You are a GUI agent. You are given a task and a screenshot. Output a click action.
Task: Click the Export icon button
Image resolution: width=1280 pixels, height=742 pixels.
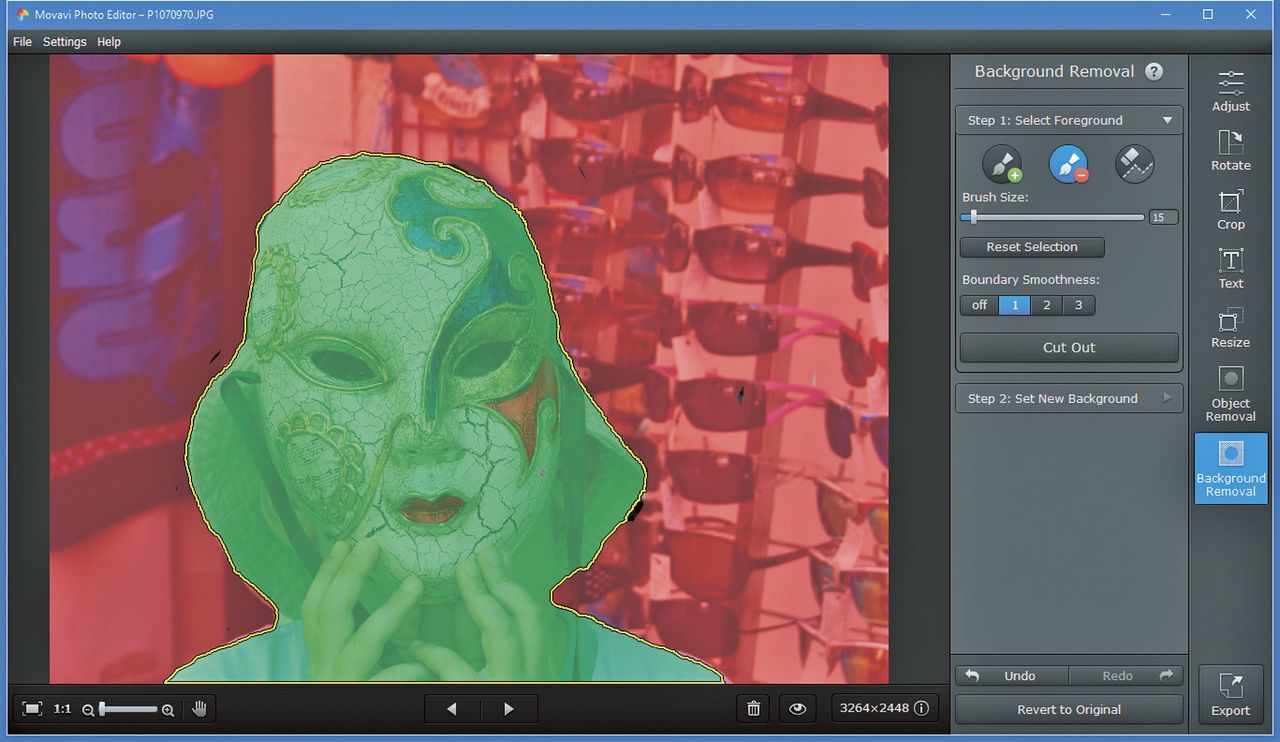[x=1231, y=694]
